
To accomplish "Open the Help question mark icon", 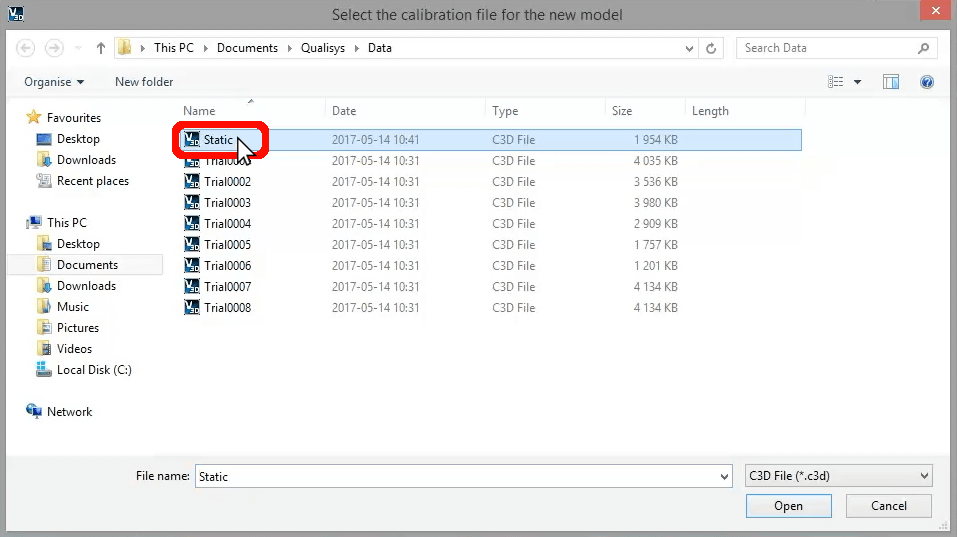I will (926, 82).
